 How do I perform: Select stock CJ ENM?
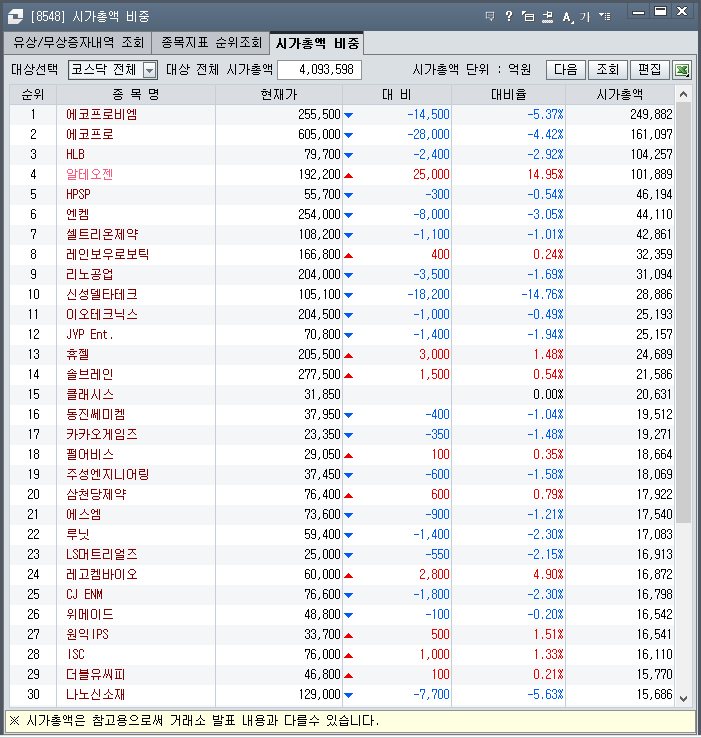pos(84,594)
